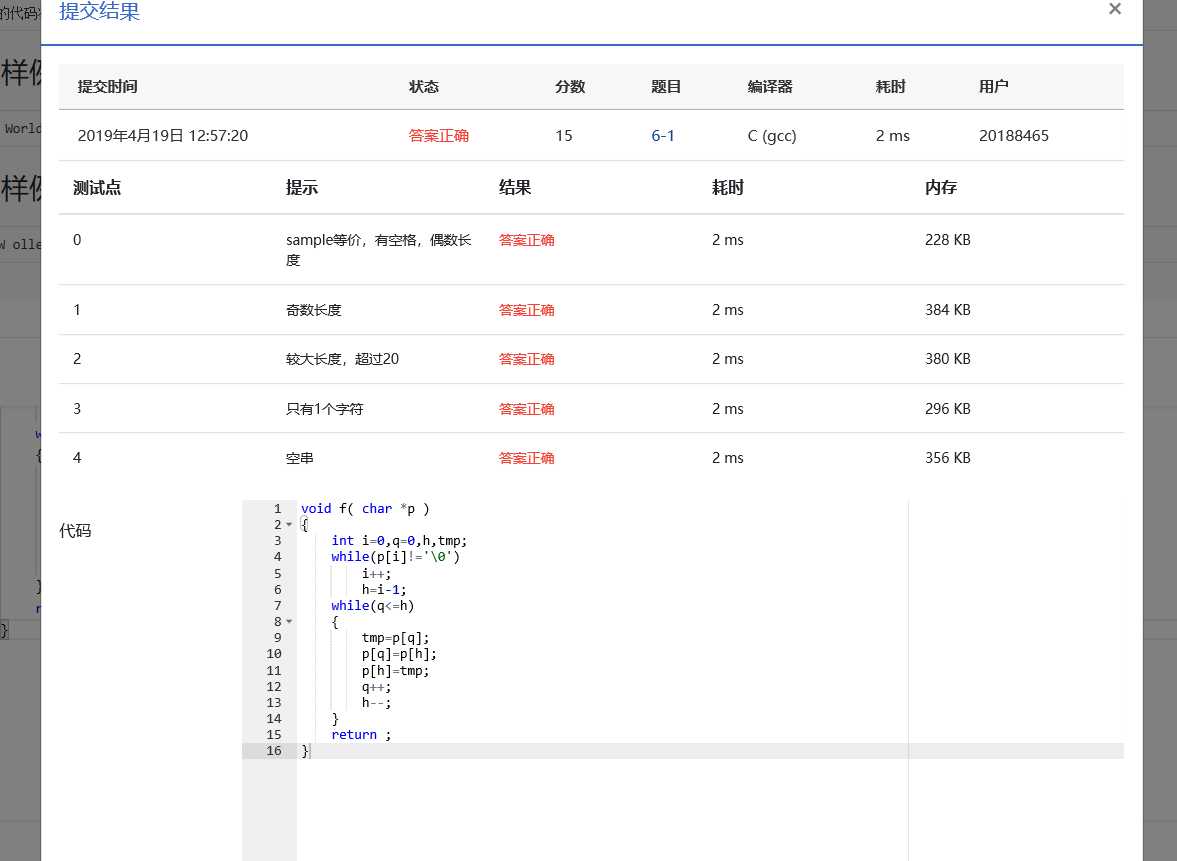Select submission time 2019年4月19日 12:57:20
The image size is (1177, 861).
163,136
